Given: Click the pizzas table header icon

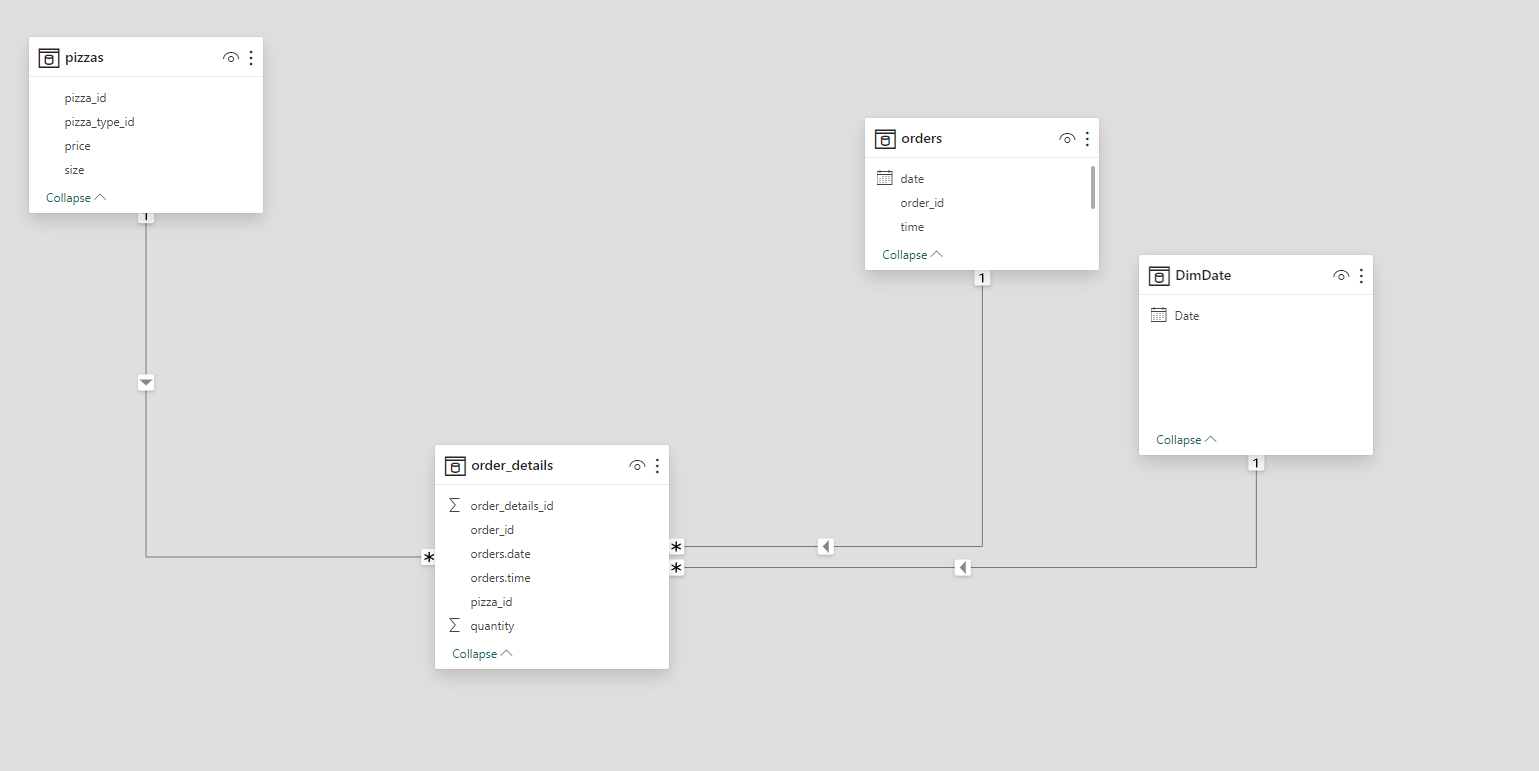Looking at the screenshot, I should point(49,58).
